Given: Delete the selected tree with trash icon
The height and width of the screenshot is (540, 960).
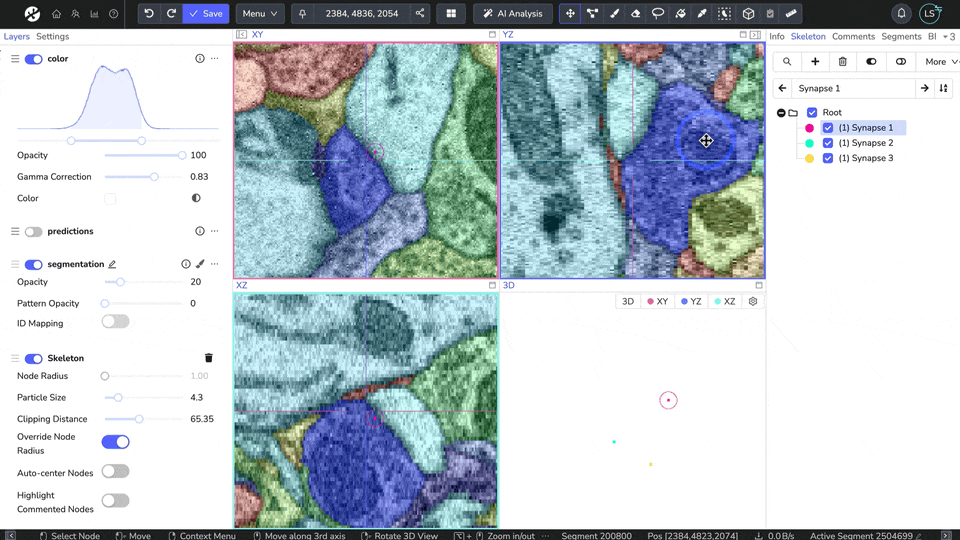Looking at the screenshot, I should coord(843,62).
